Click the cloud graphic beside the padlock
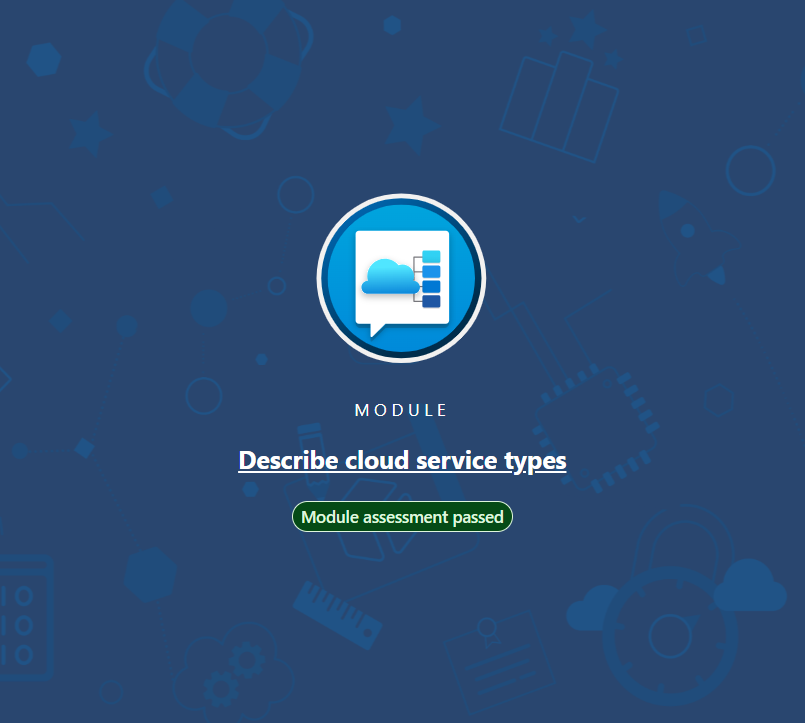805x723 pixels. click(x=750, y=586)
